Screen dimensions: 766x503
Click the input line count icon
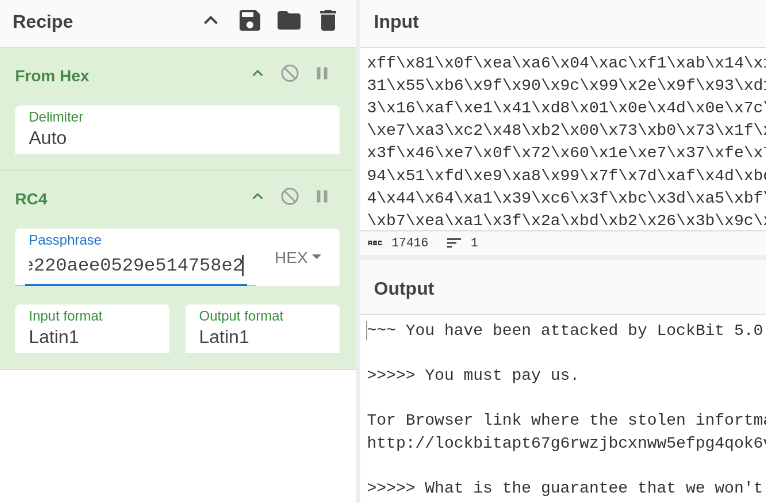[454, 243]
